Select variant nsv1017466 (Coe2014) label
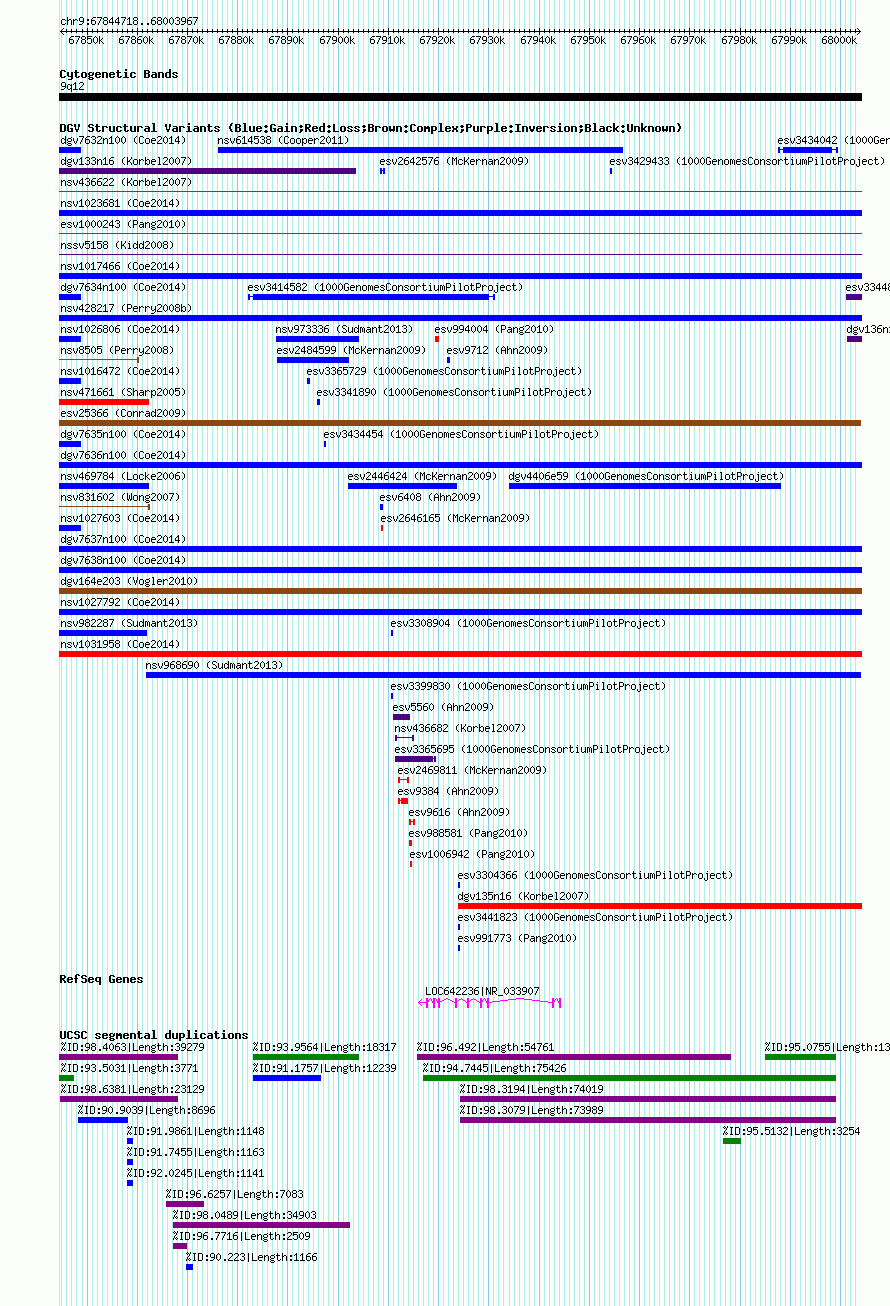This screenshot has width=890, height=1306. click(120, 266)
